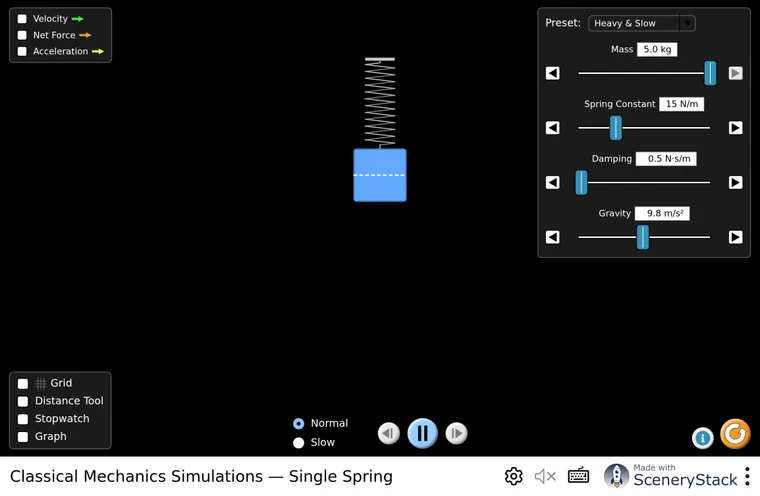Viewport: 760px width, 496px height.
Task: Click the Gravity slider thumb
Action: point(643,237)
